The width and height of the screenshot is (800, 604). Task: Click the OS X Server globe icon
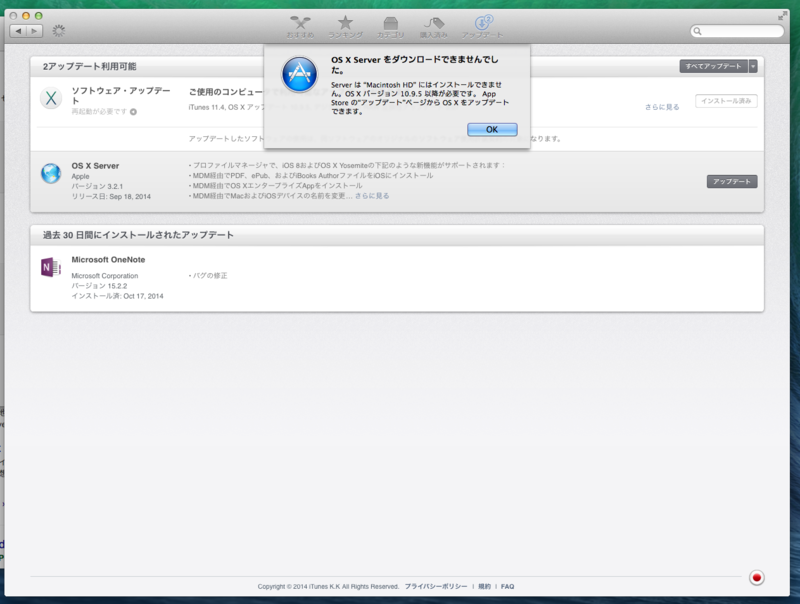coord(51,173)
